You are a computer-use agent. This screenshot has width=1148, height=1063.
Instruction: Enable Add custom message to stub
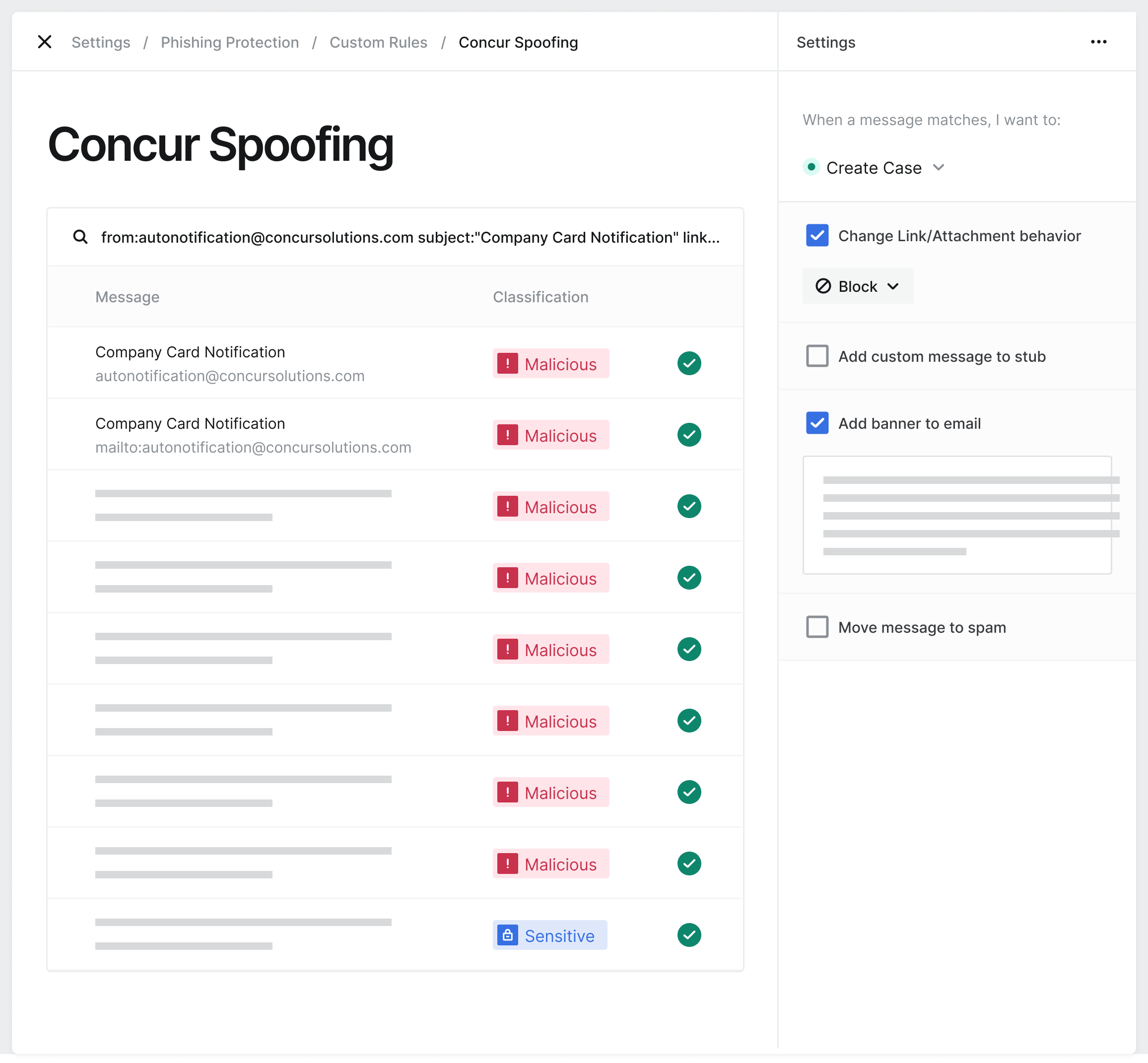tap(817, 356)
